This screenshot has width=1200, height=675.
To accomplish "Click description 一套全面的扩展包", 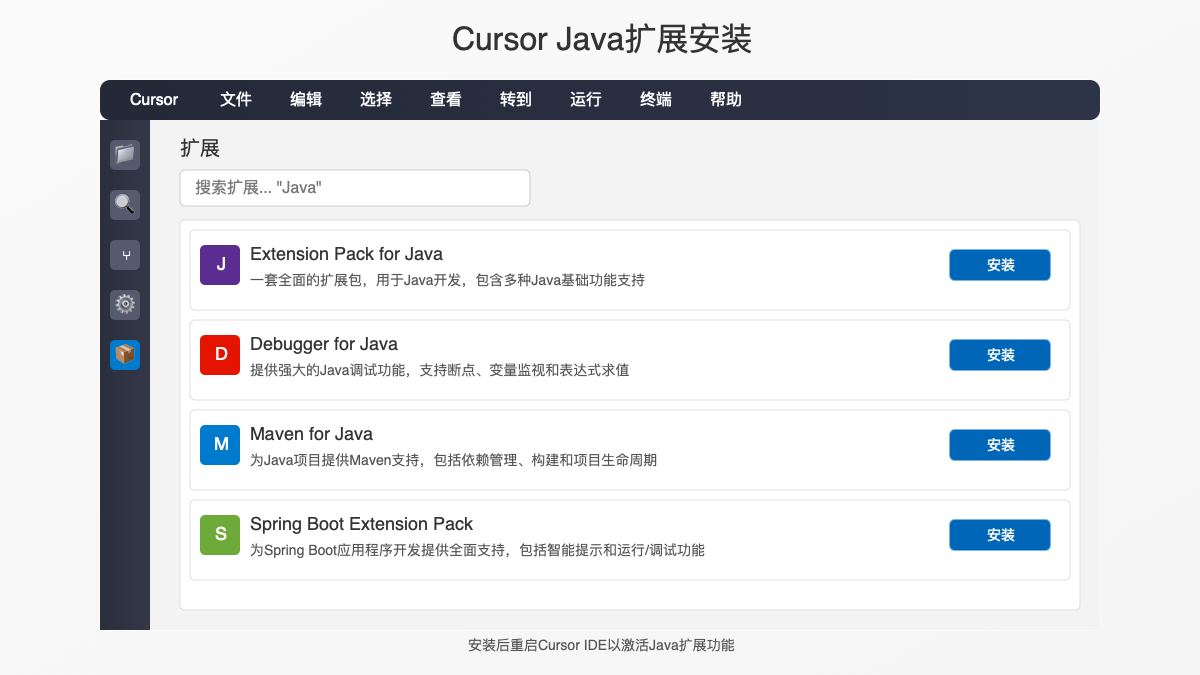I will pos(447,280).
